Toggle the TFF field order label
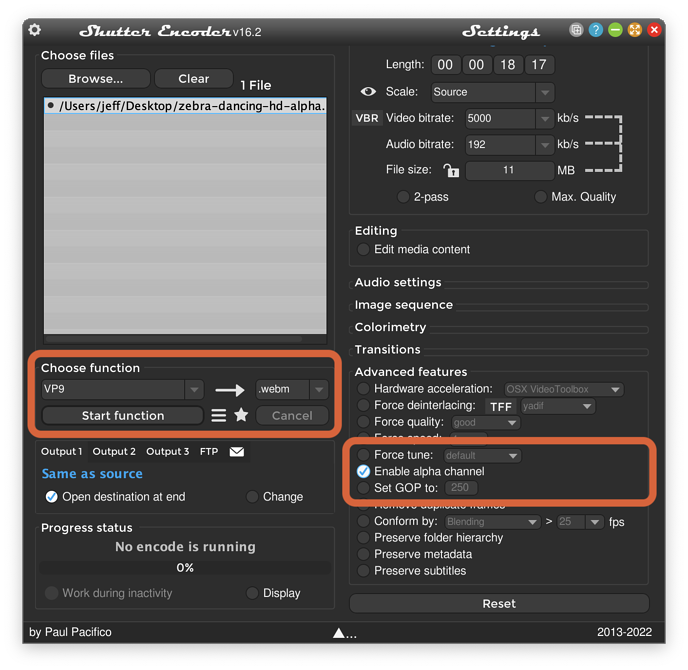 [x=501, y=406]
